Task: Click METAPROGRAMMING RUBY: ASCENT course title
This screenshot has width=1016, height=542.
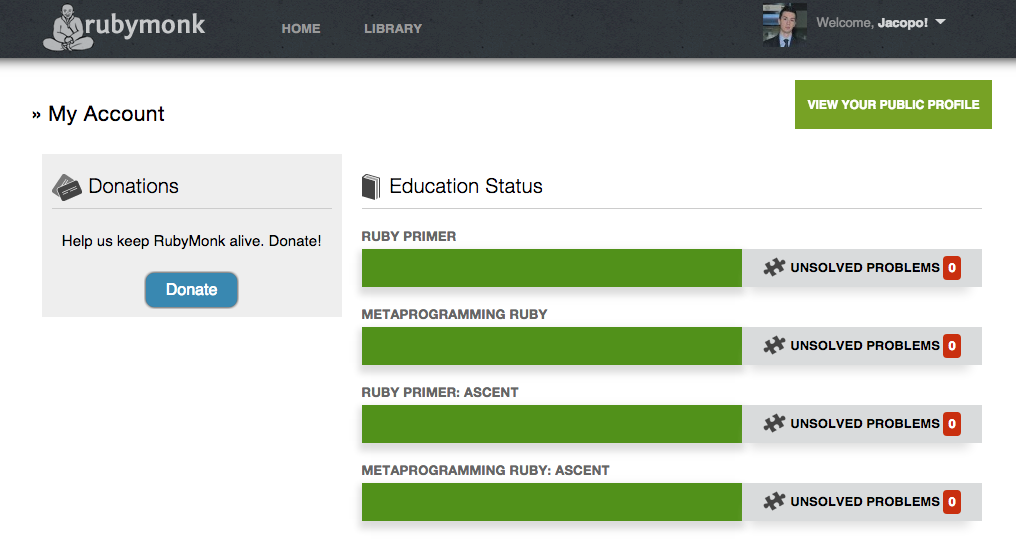Action: pos(485,471)
